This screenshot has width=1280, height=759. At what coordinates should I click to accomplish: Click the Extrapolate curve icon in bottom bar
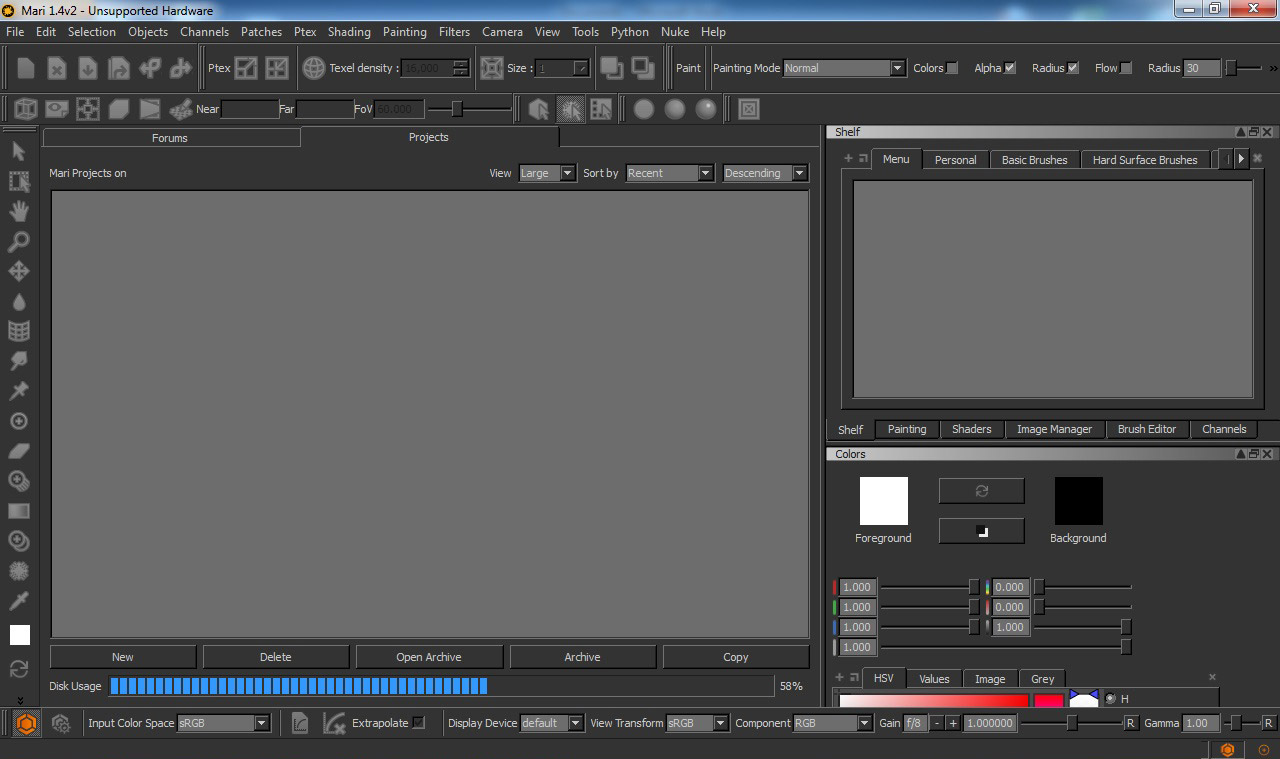(334, 722)
